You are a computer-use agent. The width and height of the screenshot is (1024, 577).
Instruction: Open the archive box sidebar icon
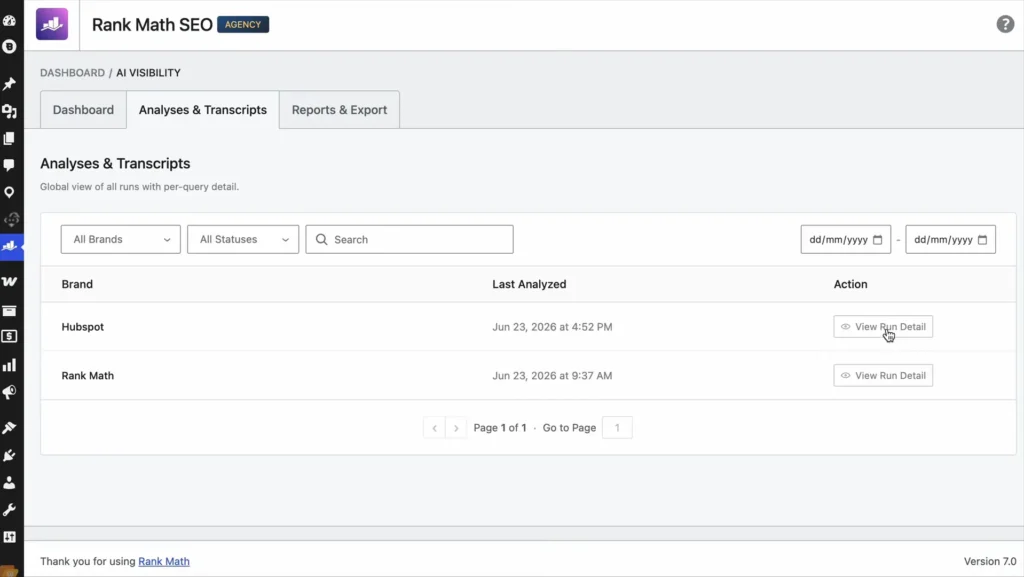pos(9,311)
